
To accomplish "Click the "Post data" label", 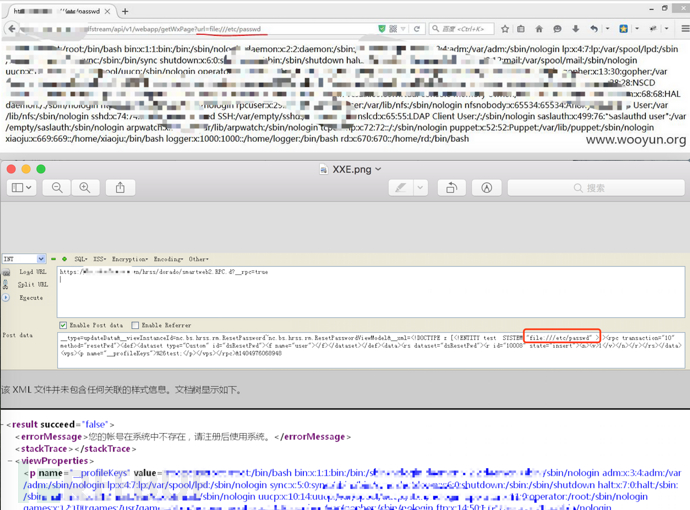I will click(18, 335).
